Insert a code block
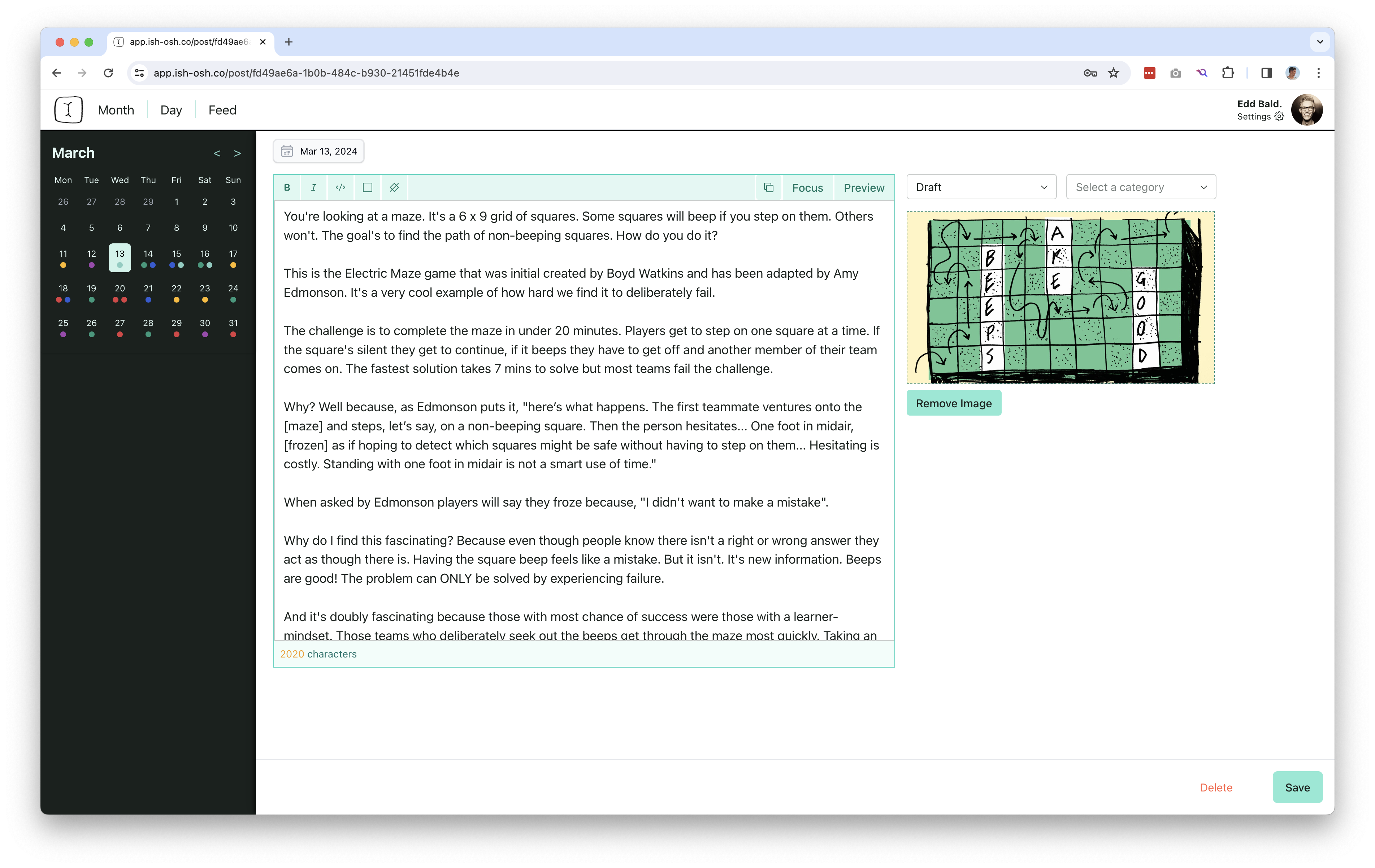Viewport: 1375px width, 868px height. pos(341,187)
